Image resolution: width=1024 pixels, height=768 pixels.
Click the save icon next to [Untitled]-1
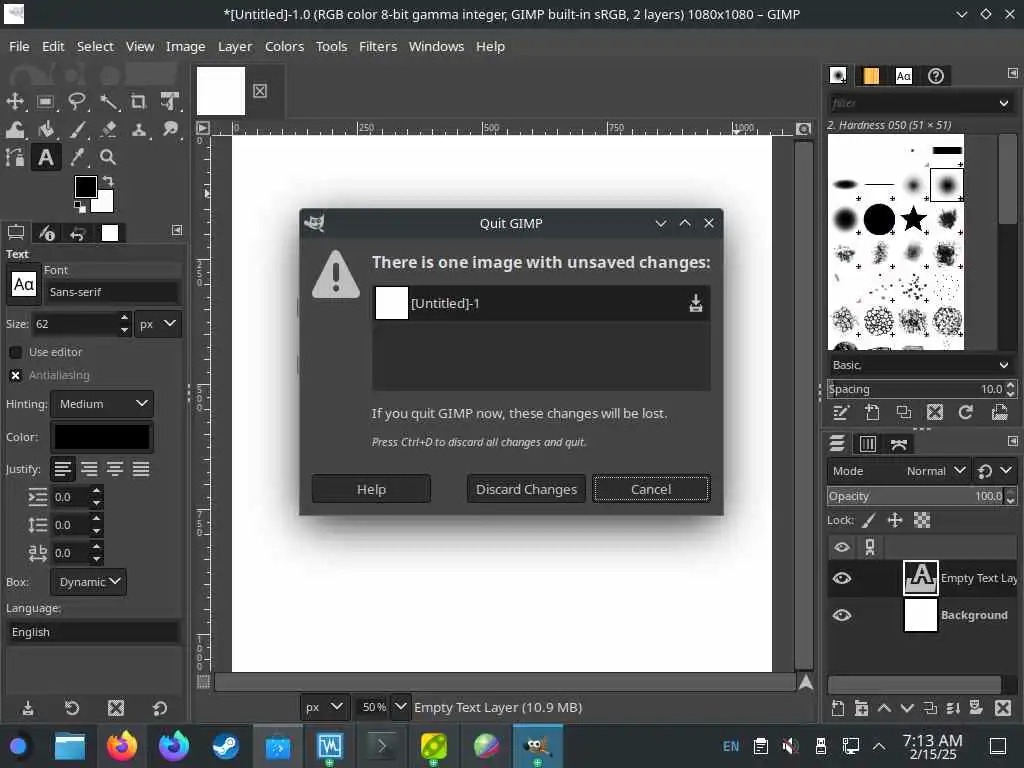[696, 303]
